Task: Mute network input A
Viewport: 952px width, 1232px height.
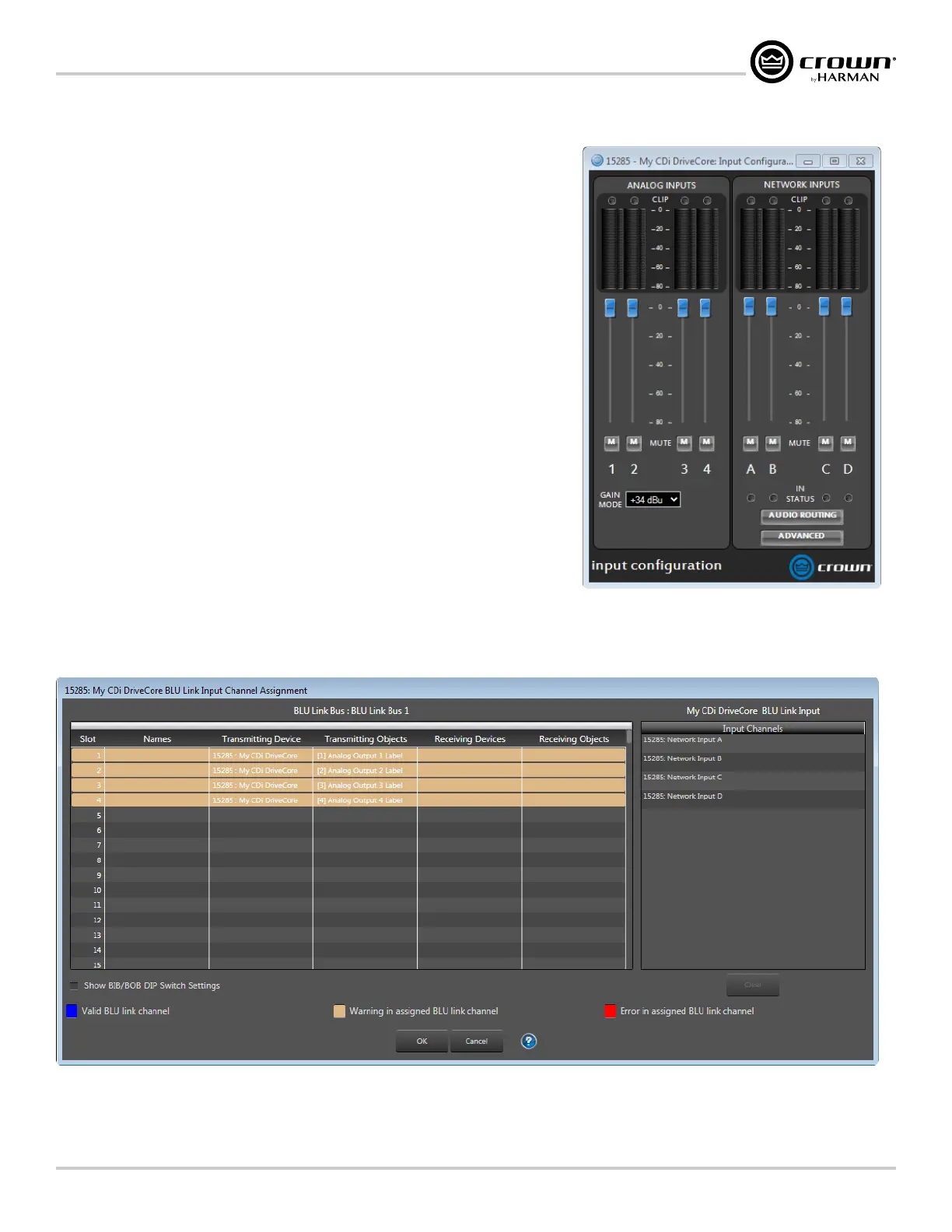Action: [750, 443]
